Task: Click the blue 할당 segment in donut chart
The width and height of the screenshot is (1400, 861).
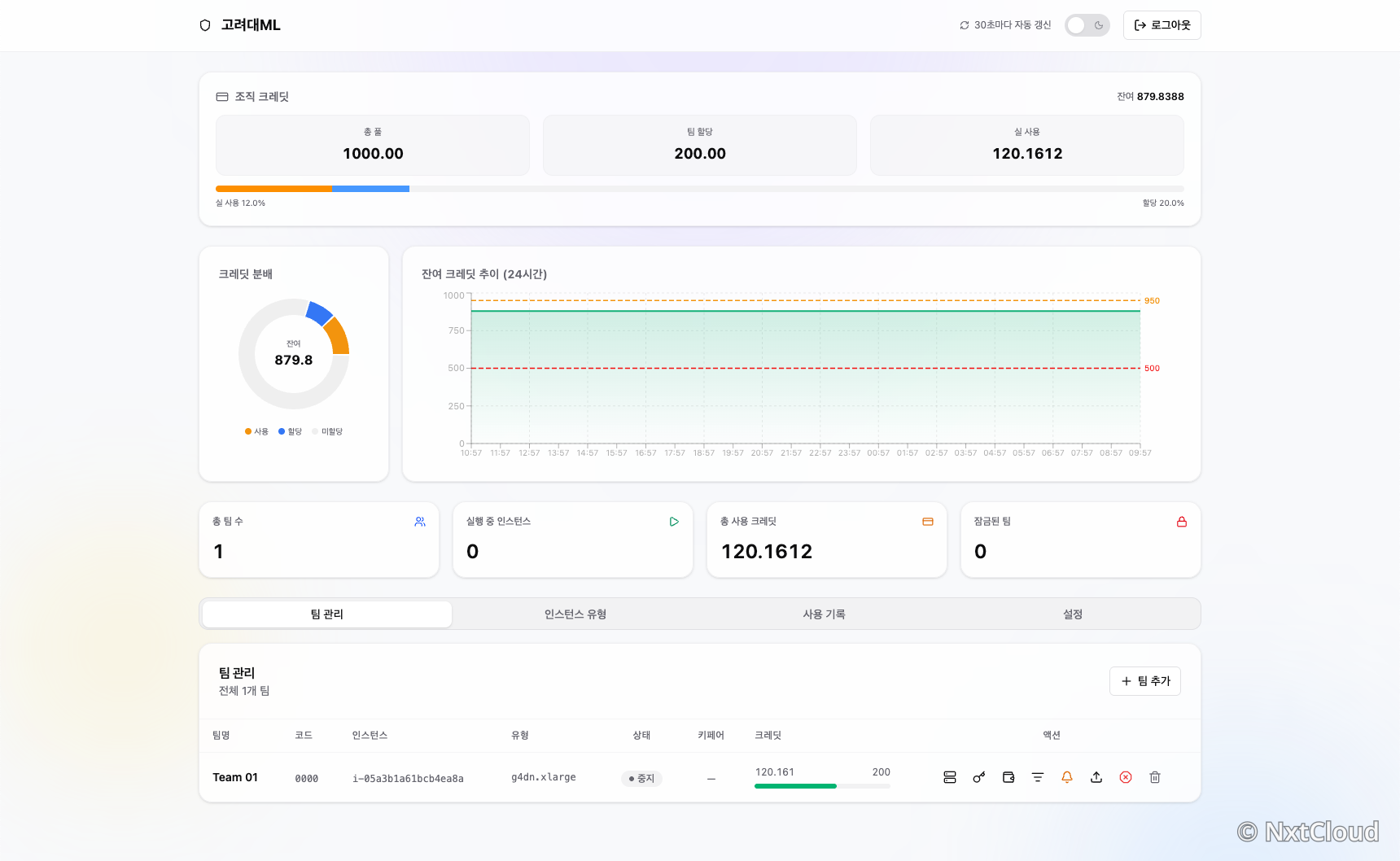Action: (x=319, y=313)
